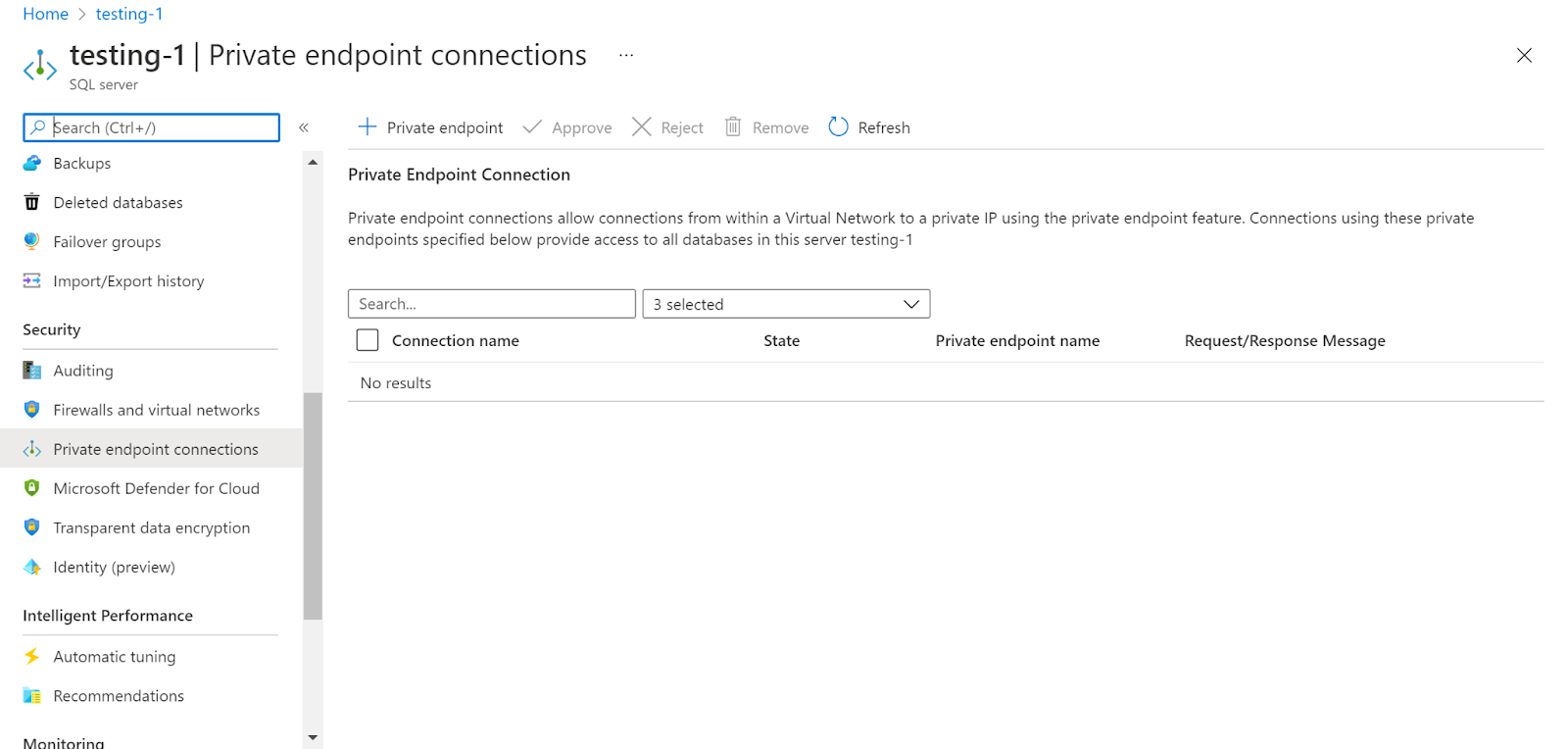Image resolution: width=1568 pixels, height=749 pixels.
Task: Follow the Home breadcrumb link
Action: (x=45, y=14)
